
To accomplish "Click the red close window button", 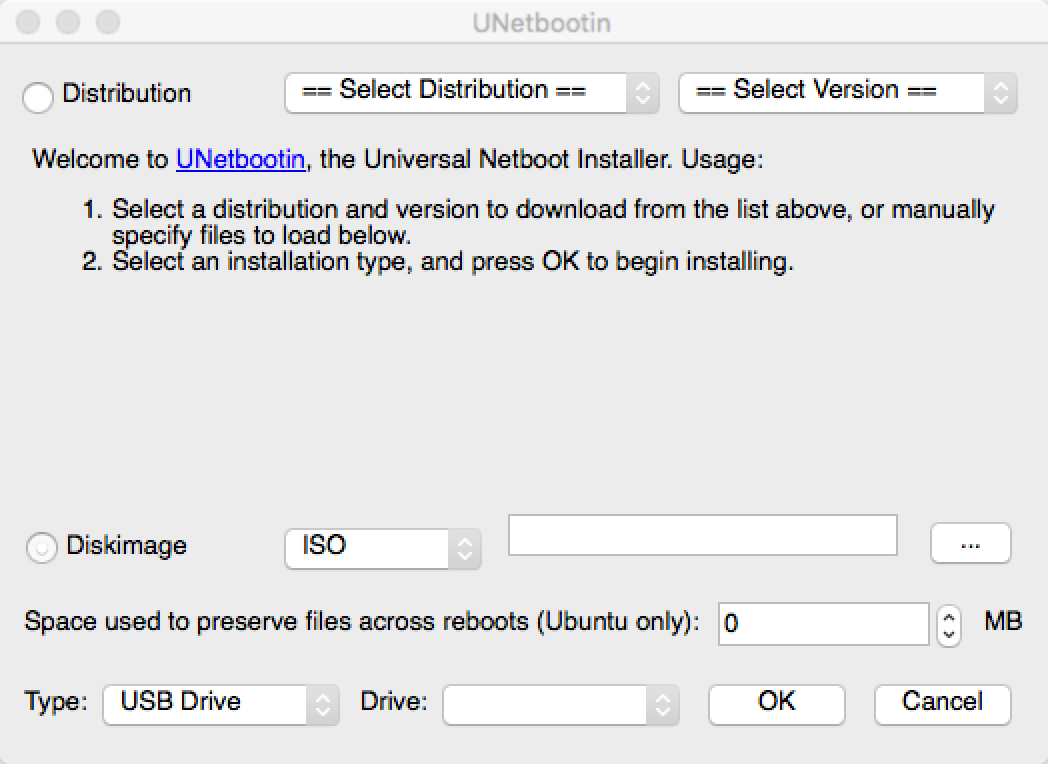I will (x=28, y=22).
